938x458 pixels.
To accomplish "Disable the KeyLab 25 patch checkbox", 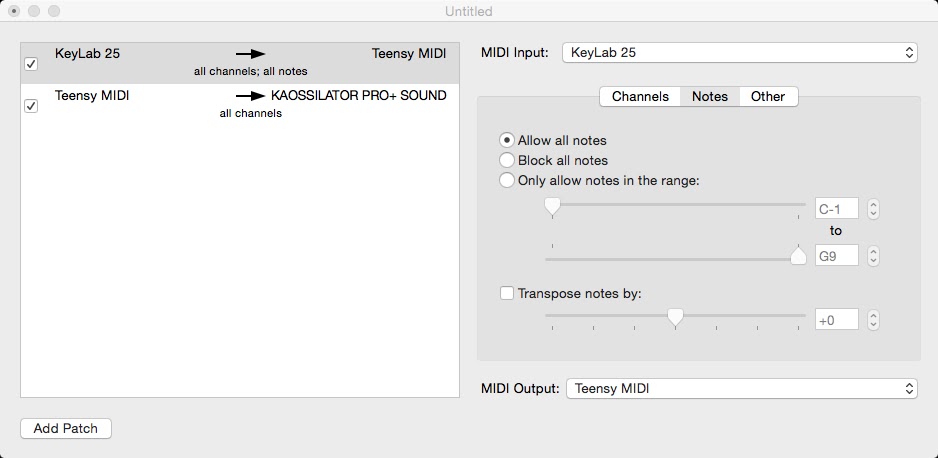I will [x=31, y=64].
